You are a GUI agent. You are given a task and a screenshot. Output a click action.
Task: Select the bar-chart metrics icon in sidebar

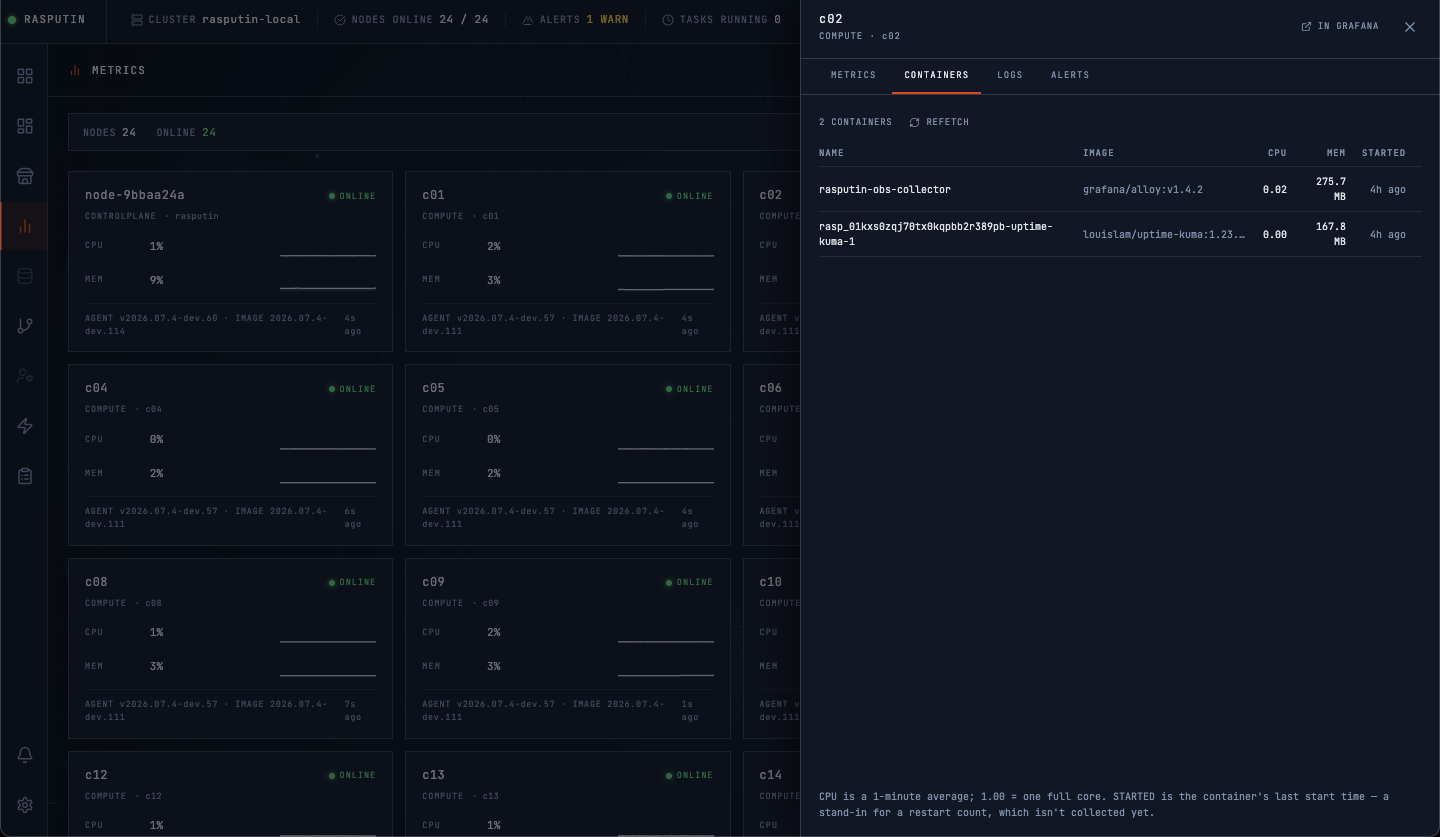pos(25,226)
